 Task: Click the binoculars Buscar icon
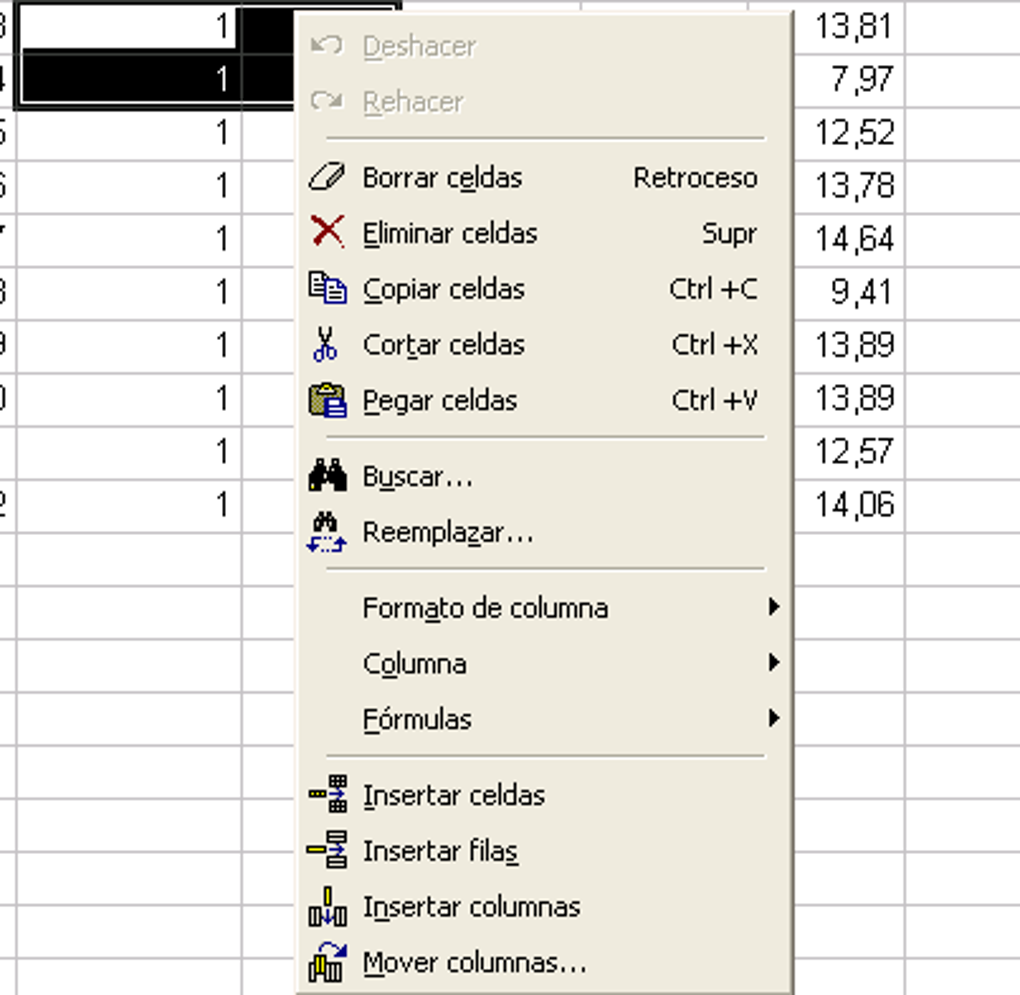pos(327,477)
